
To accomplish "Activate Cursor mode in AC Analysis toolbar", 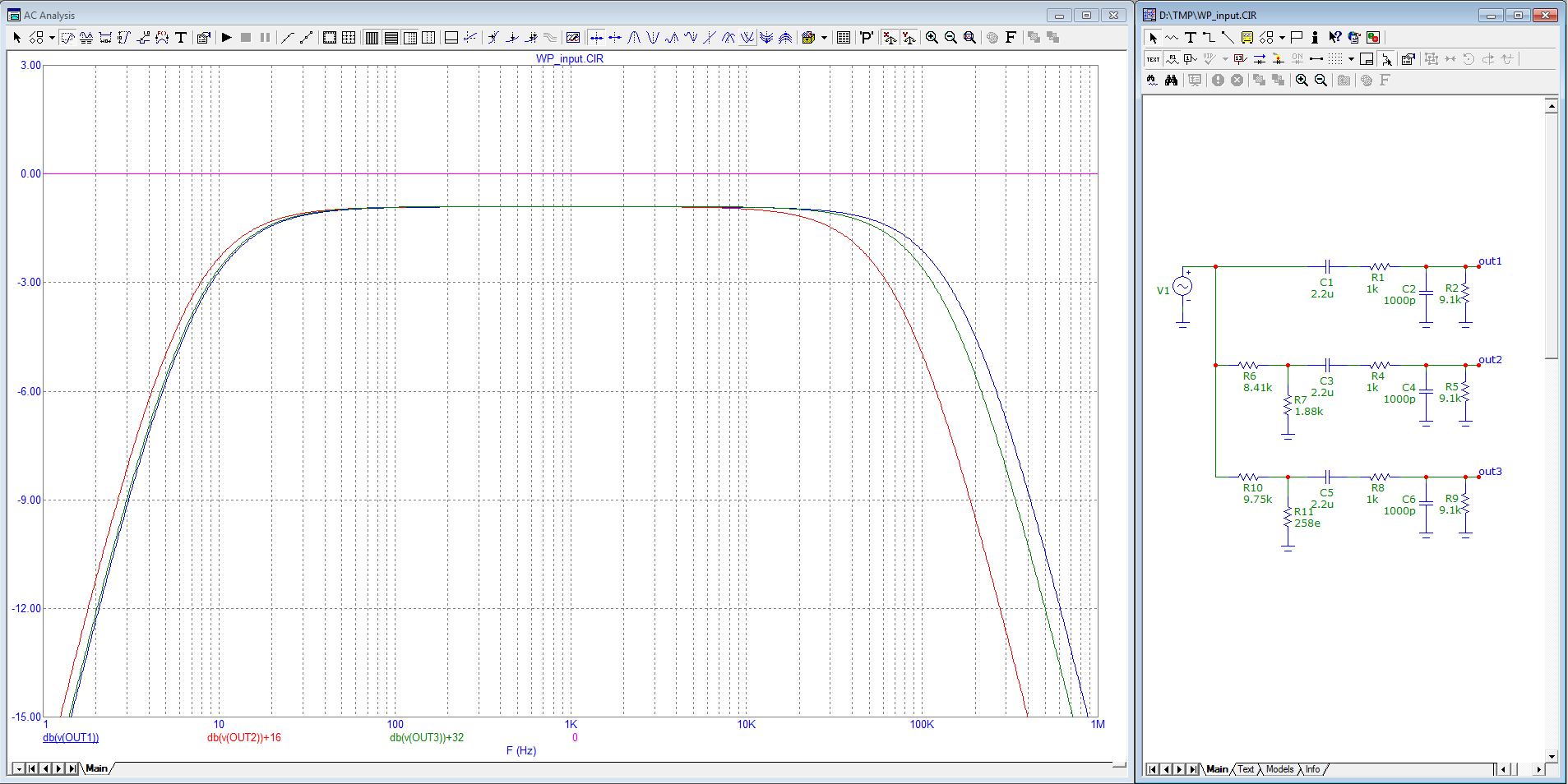I will click(86, 37).
